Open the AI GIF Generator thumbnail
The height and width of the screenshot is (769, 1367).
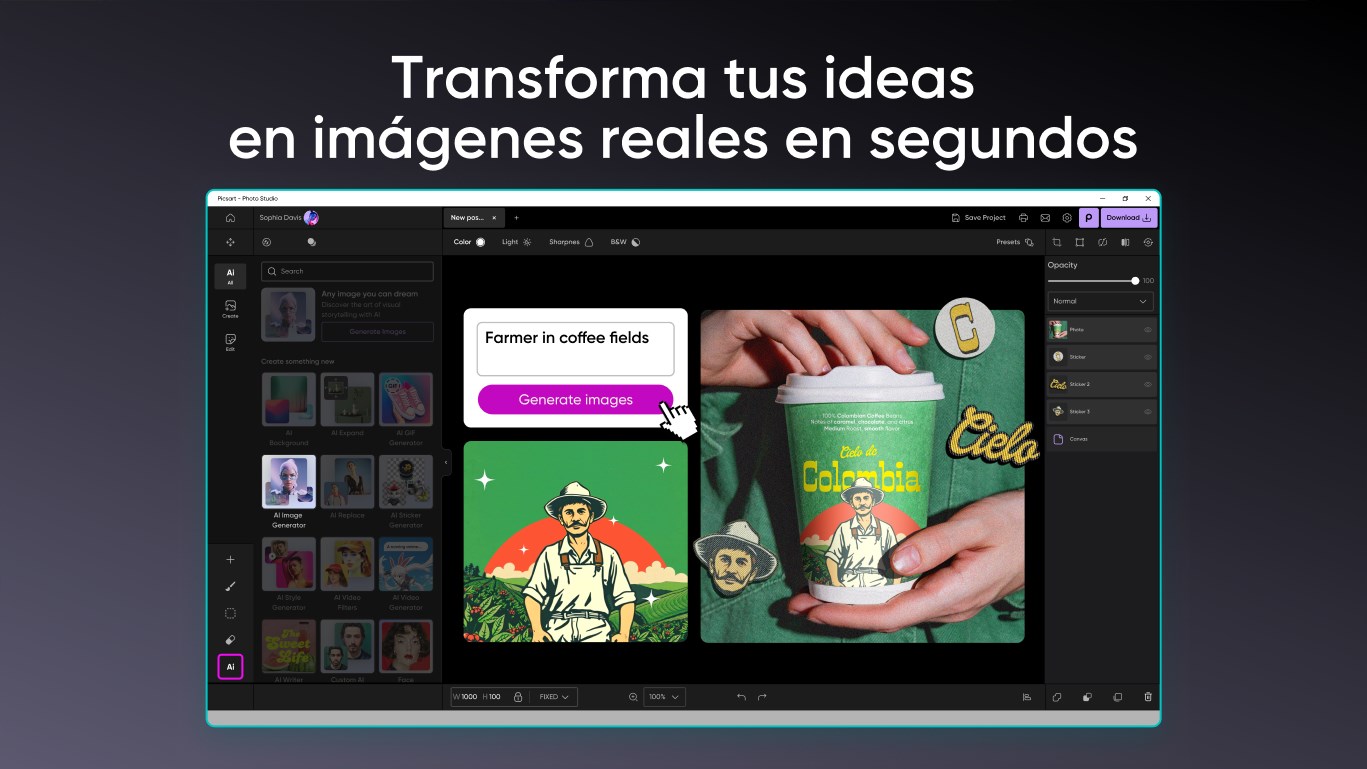click(x=406, y=400)
